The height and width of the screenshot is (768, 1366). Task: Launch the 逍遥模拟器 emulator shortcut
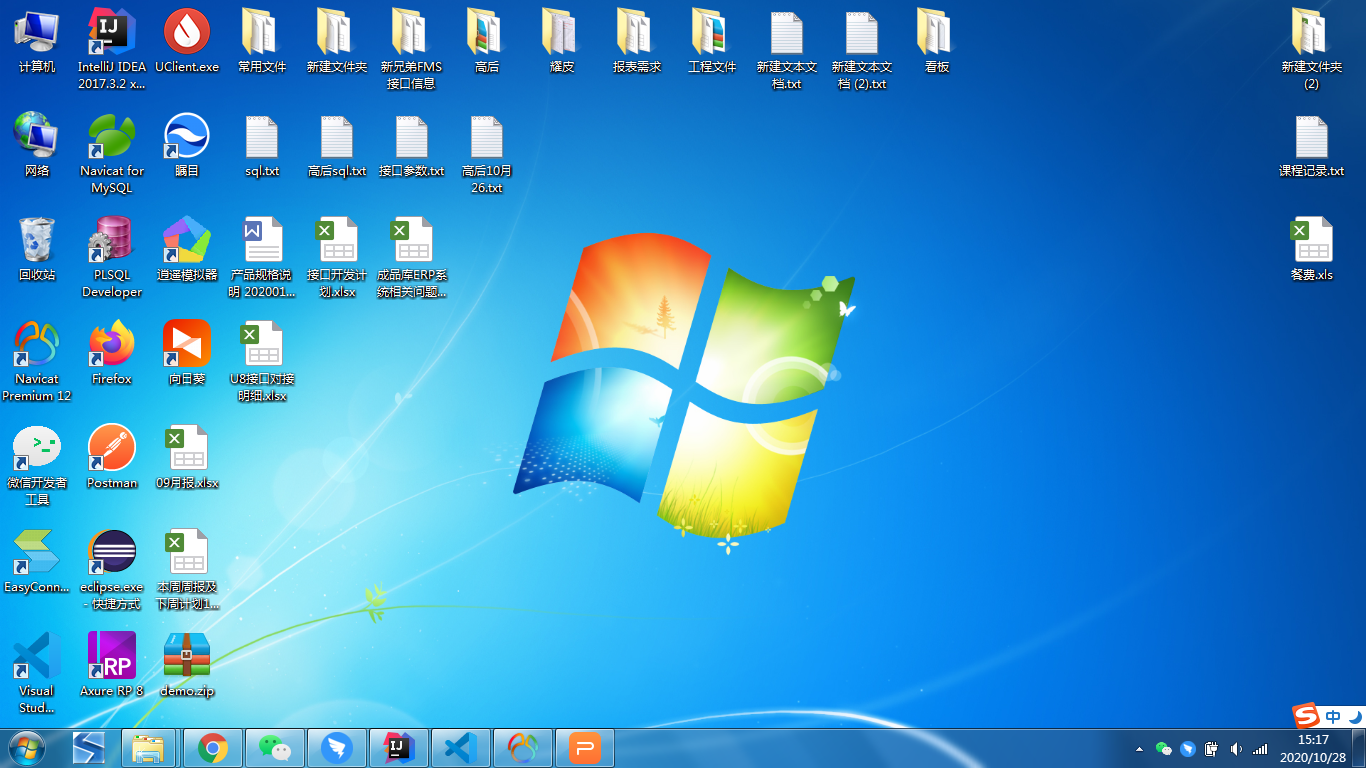click(x=187, y=250)
